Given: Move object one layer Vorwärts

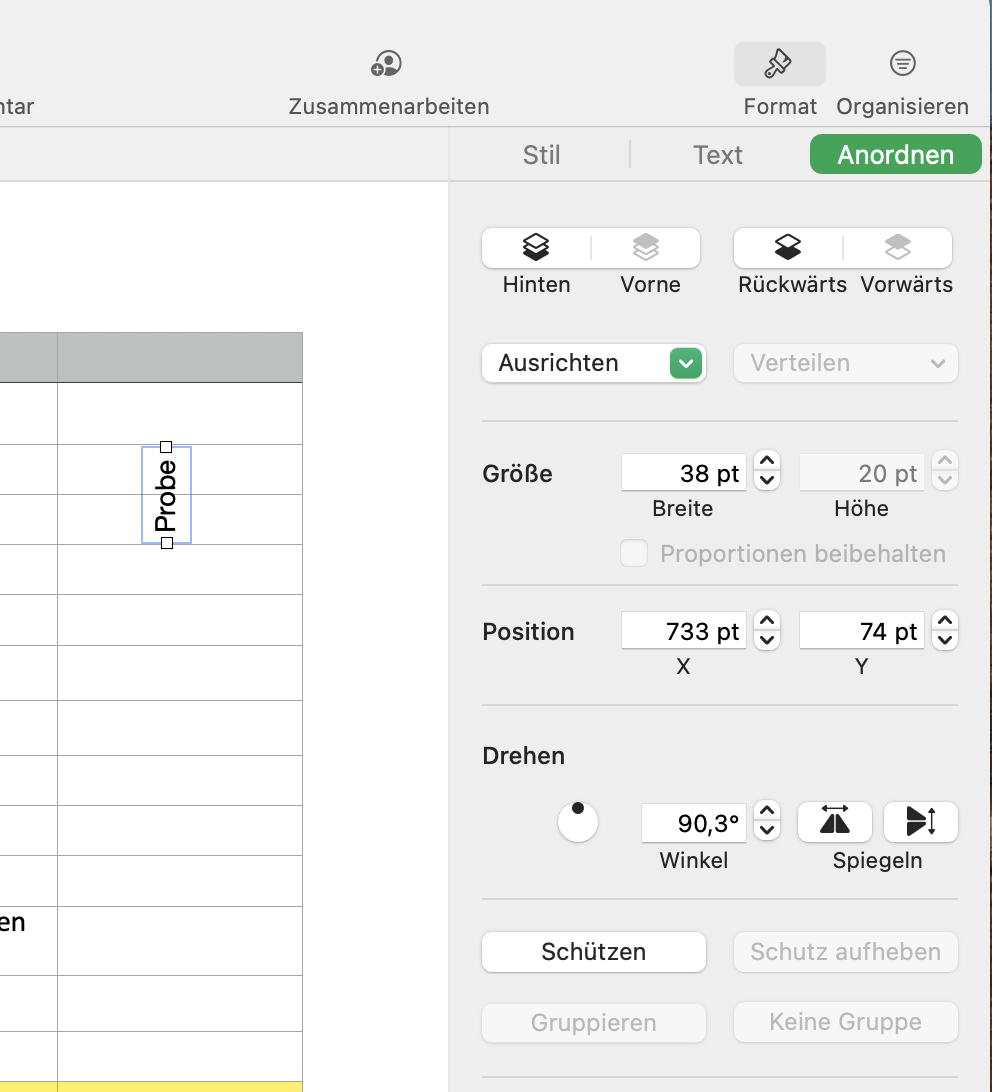Looking at the screenshot, I should point(897,247).
